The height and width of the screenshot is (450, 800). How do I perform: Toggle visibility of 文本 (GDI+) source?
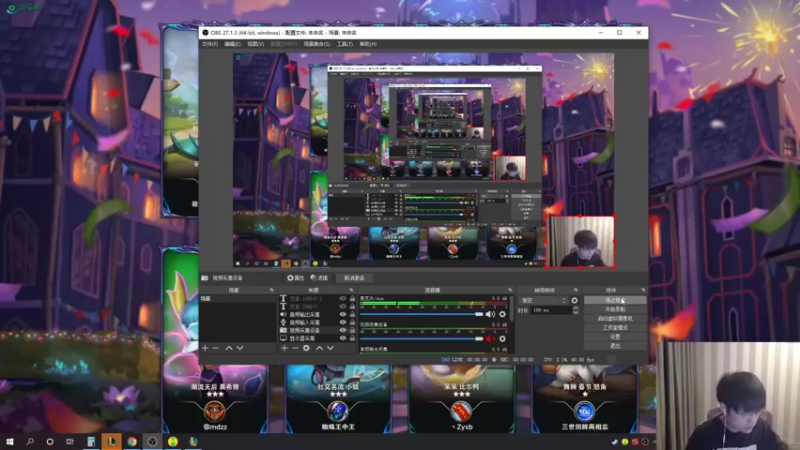[x=343, y=307]
